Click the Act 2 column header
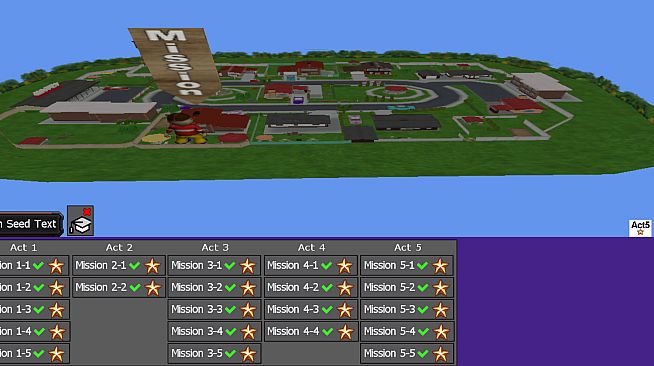The image size is (654, 366). [x=119, y=248]
